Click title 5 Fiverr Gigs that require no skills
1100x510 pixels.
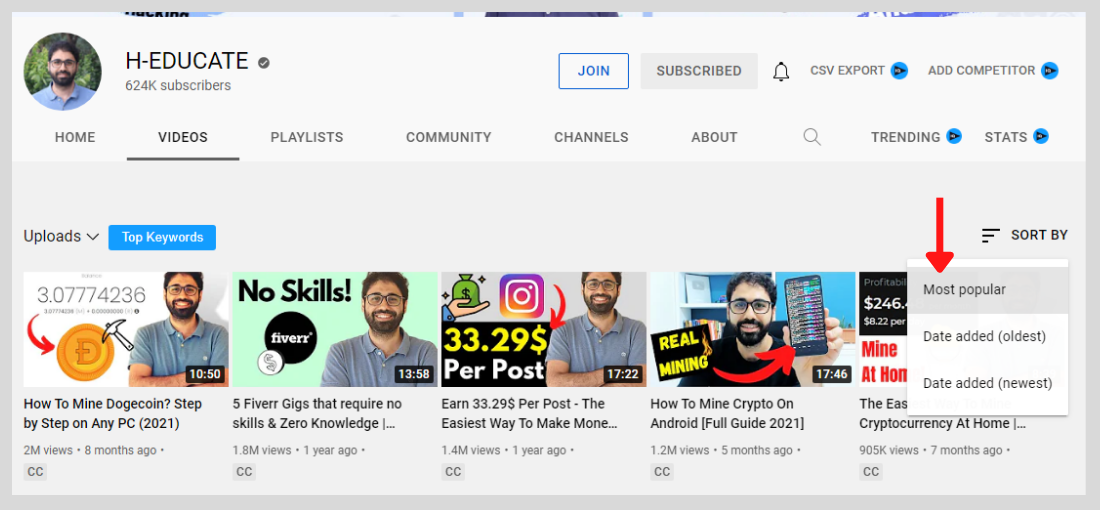pyautogui.click(x=317, y=414)
